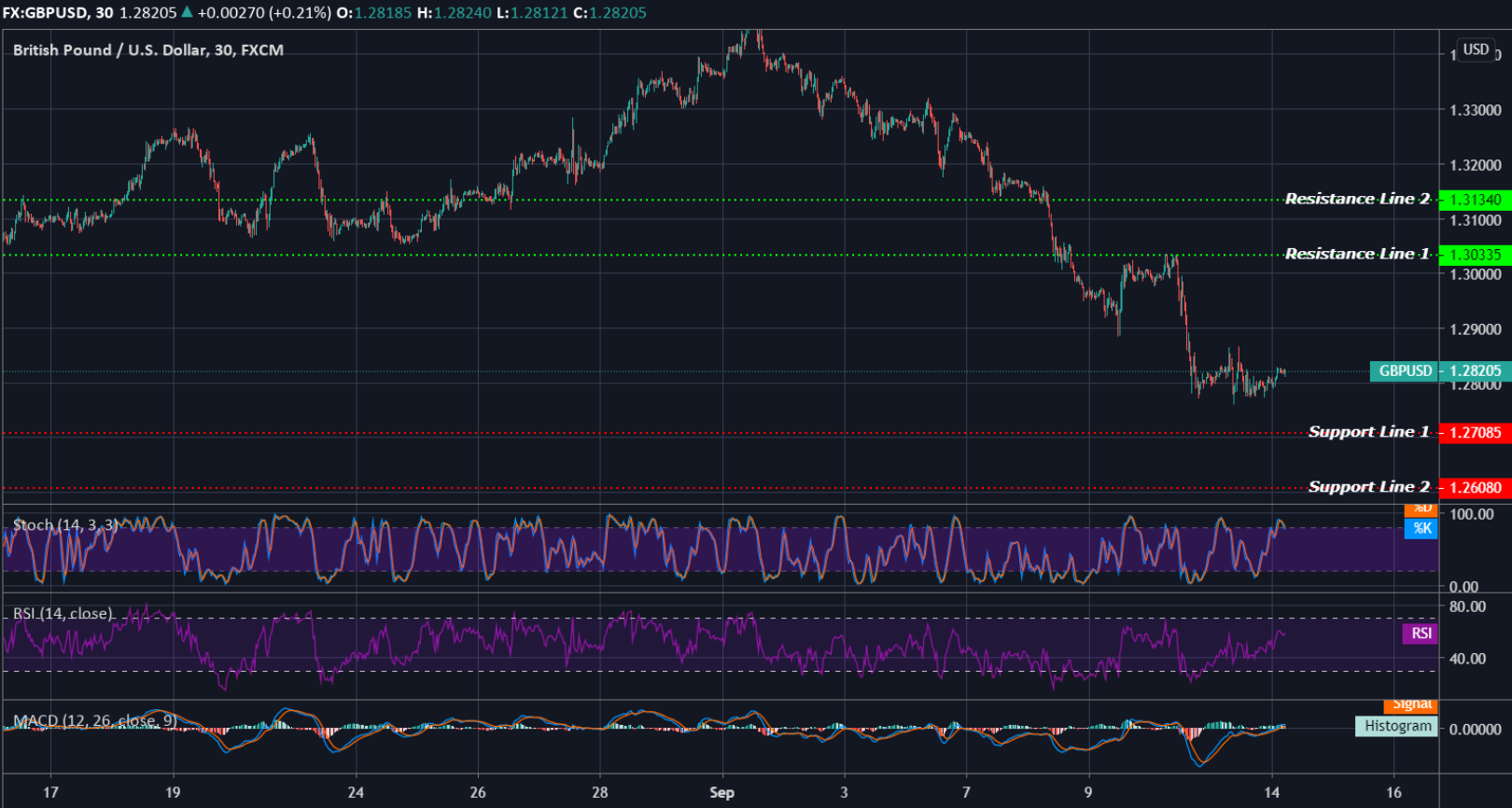Screen dimensions: 1512x808
Task: Open the Stoch (14, 3, 3) indicator legend
Action: pos(65,525)
